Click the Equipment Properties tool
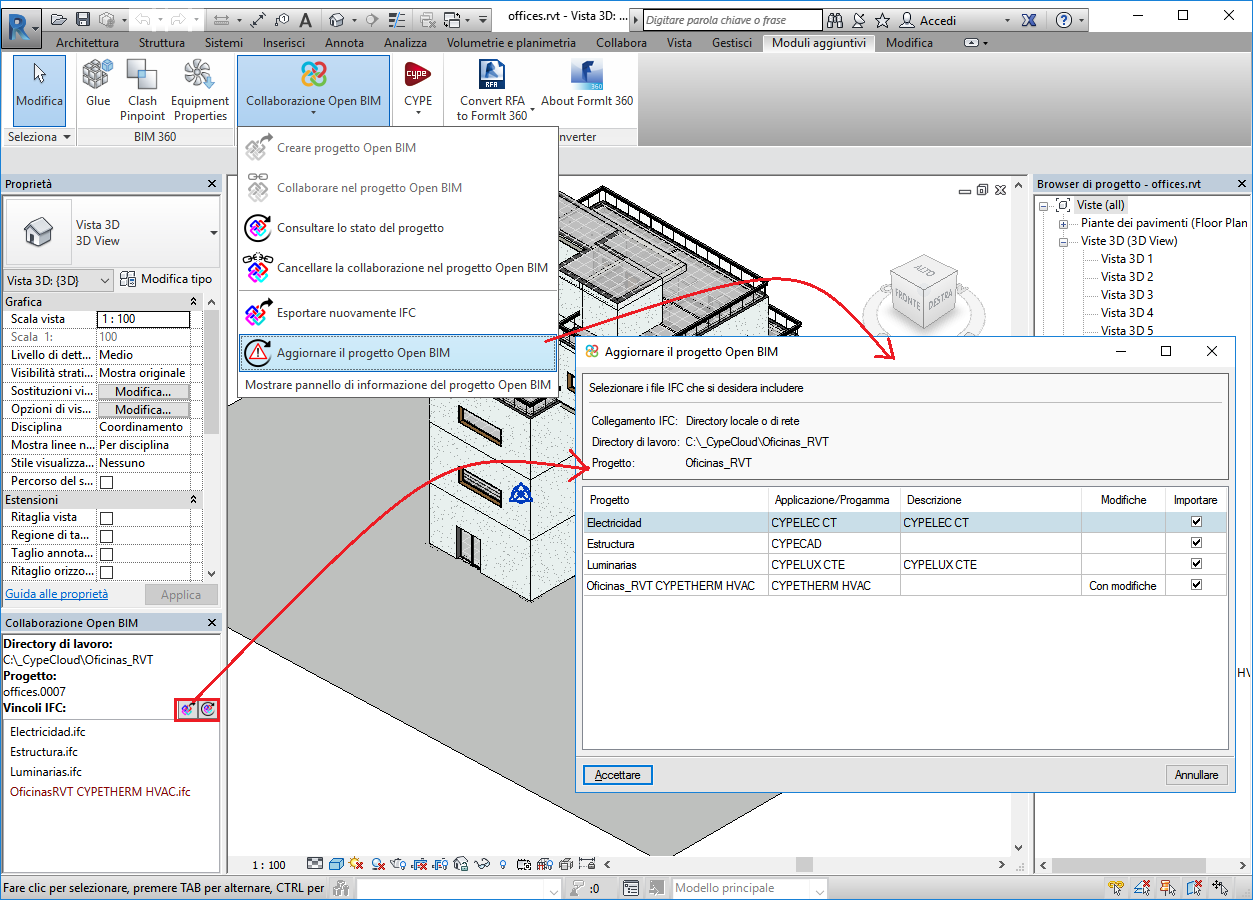The height and width of the screenshot is (900, 1253). (200, 90)
